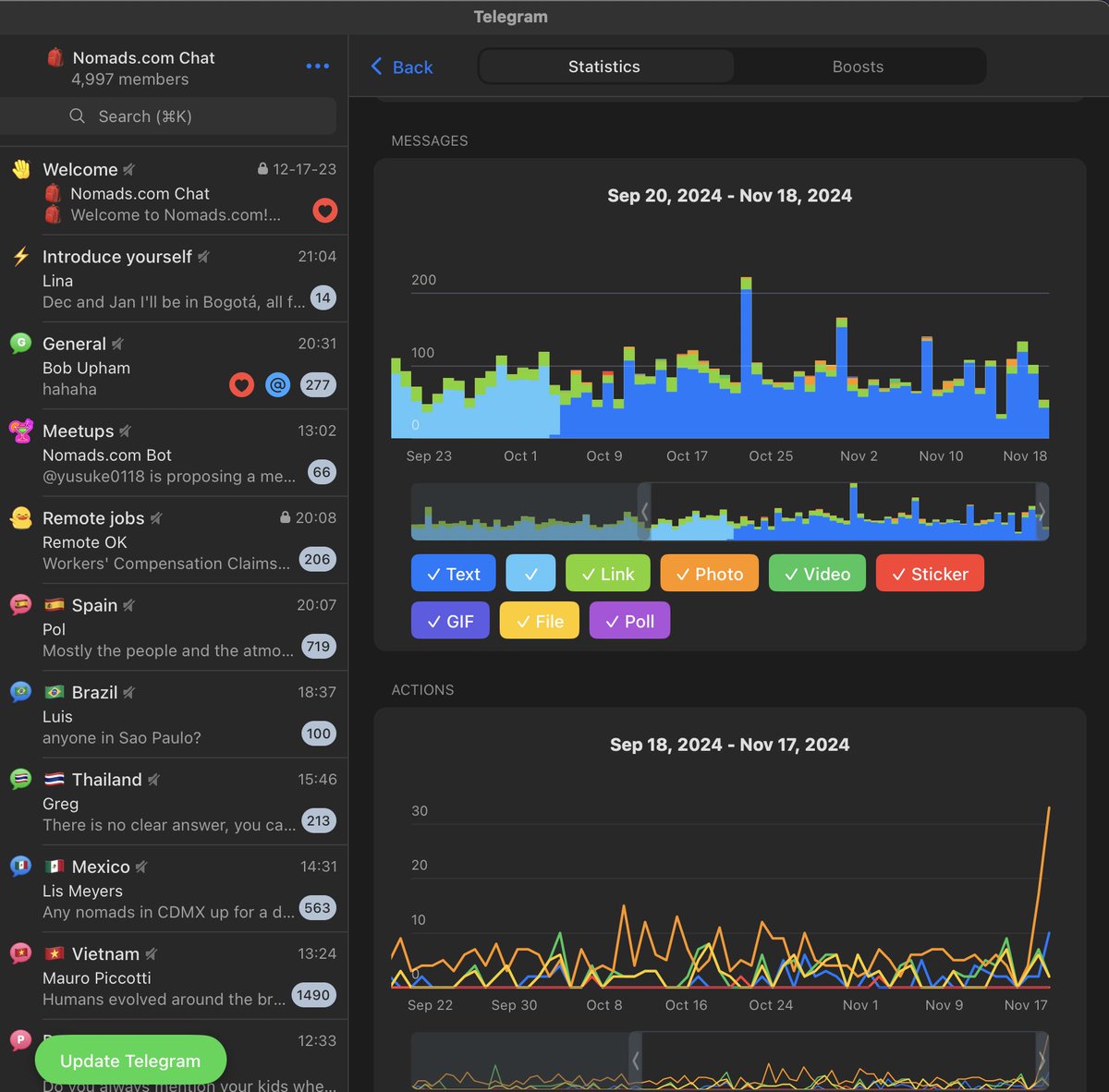Click the 100 unread badge on Brazil

319,734
